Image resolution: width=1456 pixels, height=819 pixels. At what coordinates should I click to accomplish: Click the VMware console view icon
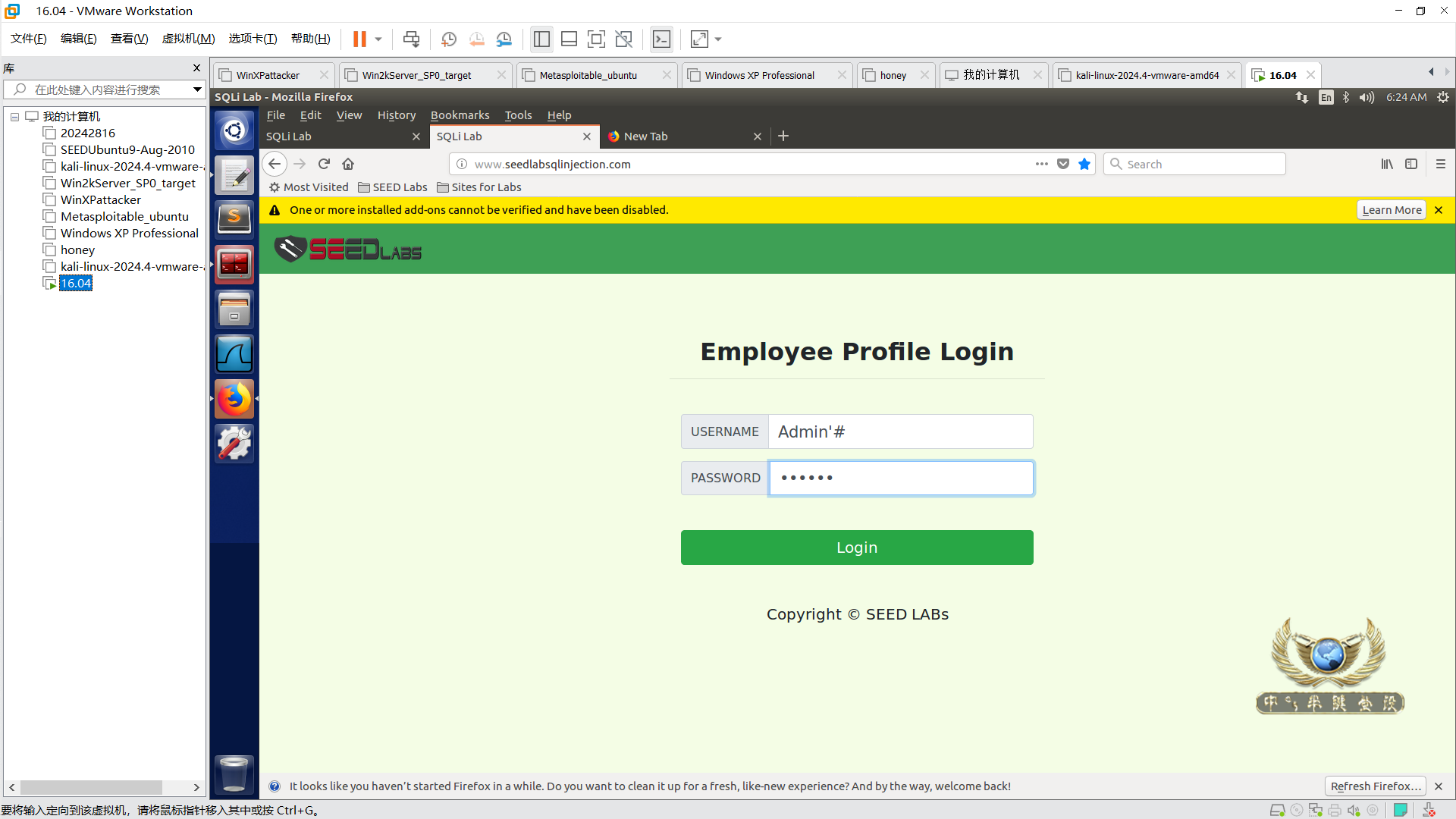tap(661, 39)
